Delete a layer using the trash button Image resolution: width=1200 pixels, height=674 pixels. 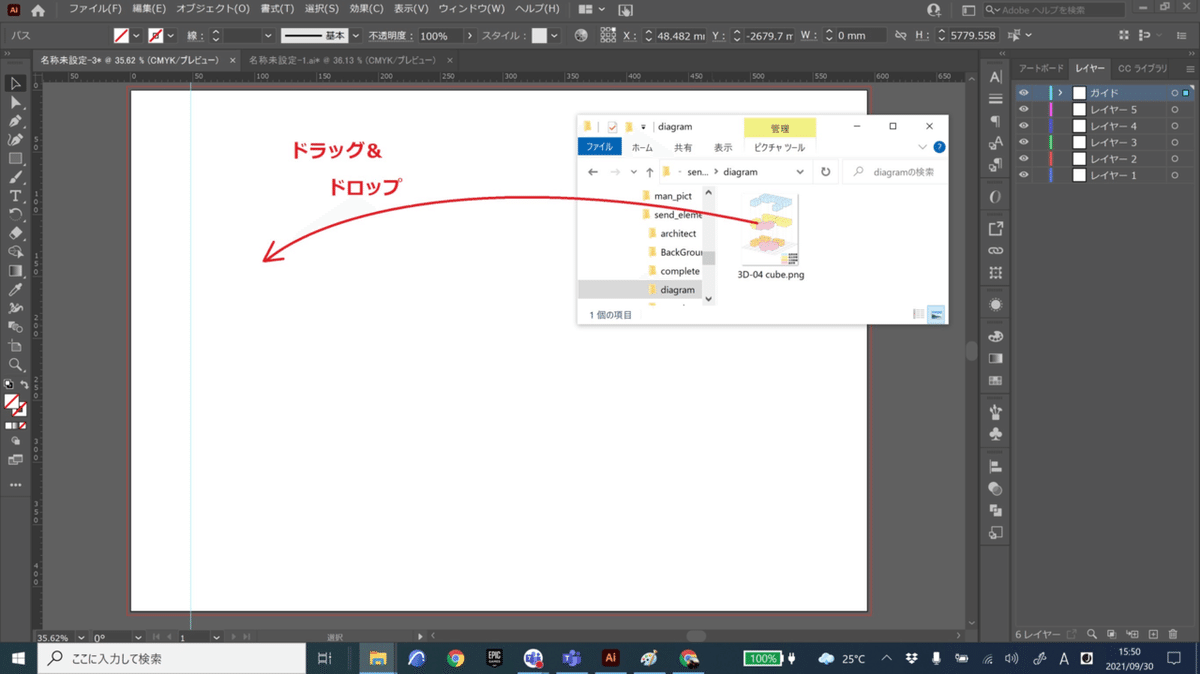tap(1172, 633)
